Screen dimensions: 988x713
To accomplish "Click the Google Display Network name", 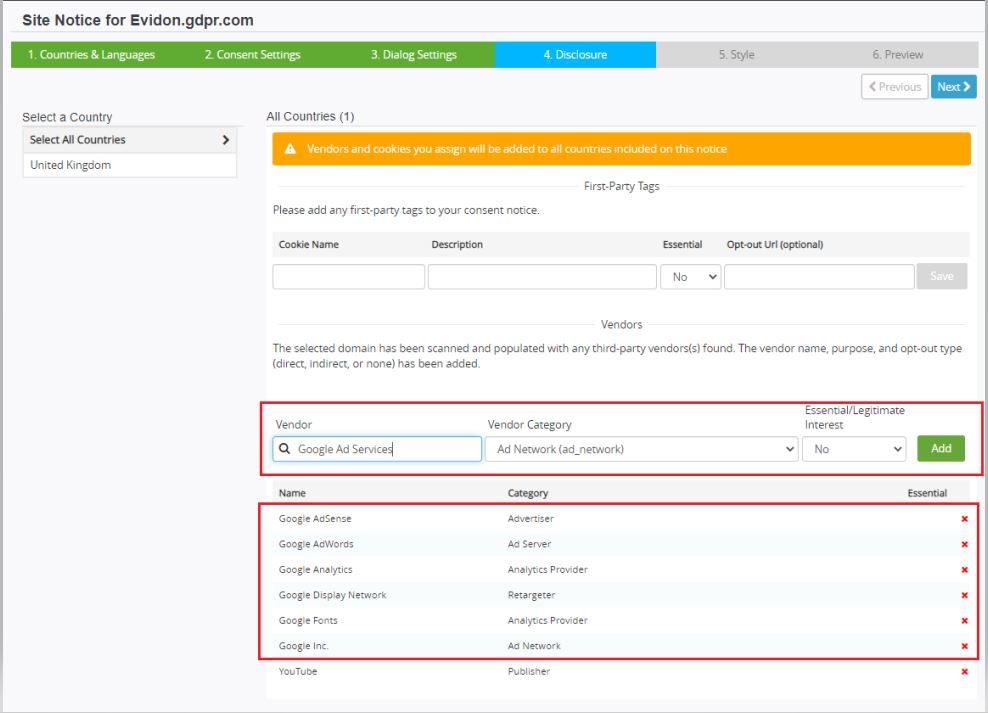I will pos(333,595).
